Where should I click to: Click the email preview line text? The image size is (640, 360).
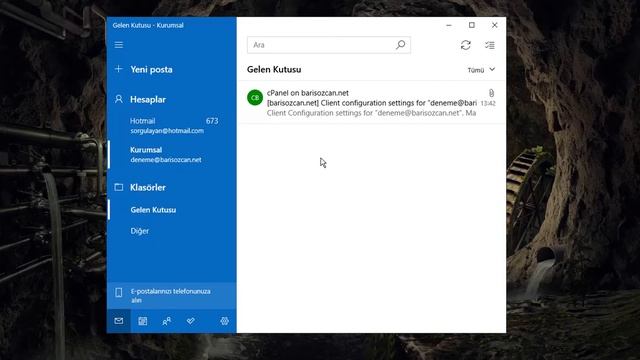coord(371,113)
